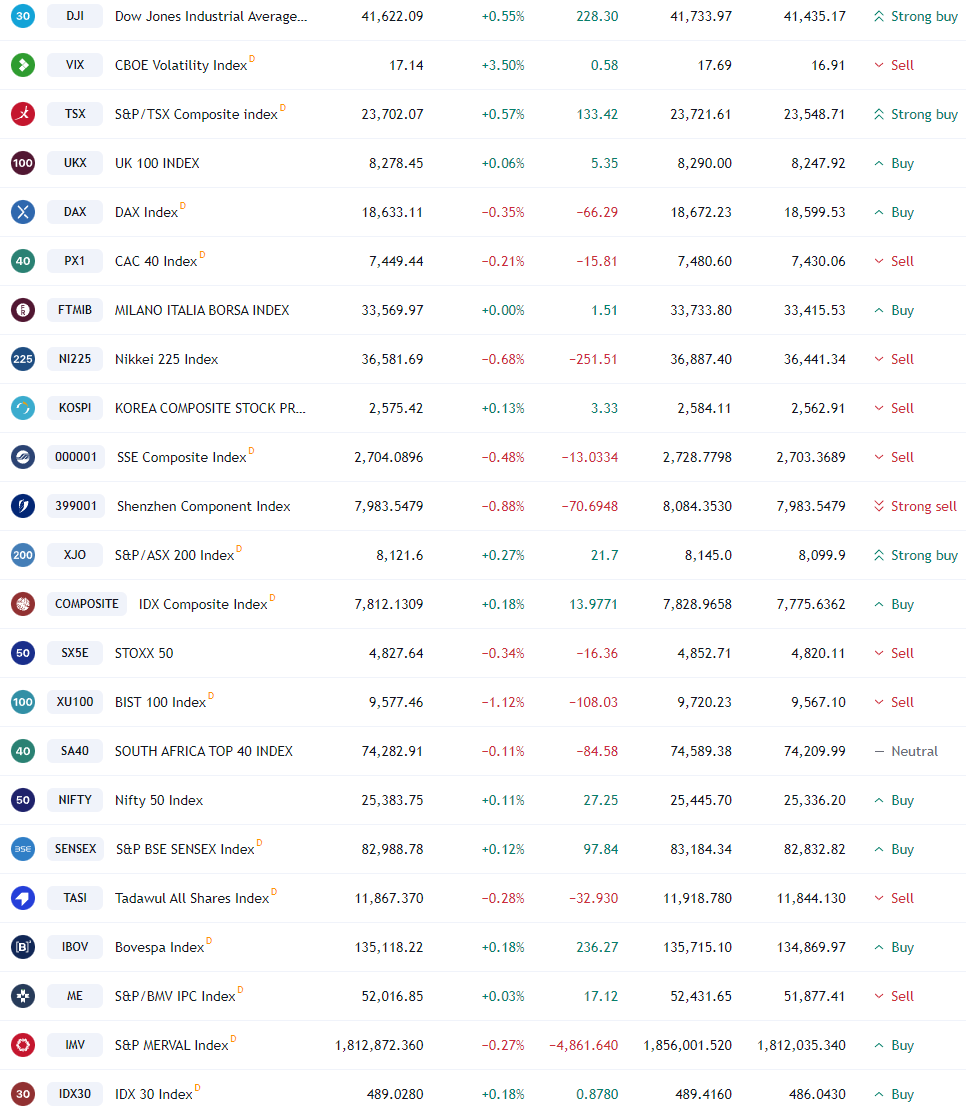Click the TSX red logo icon
This screenshot has height=1107, width=966.
(x=23, y=114)
